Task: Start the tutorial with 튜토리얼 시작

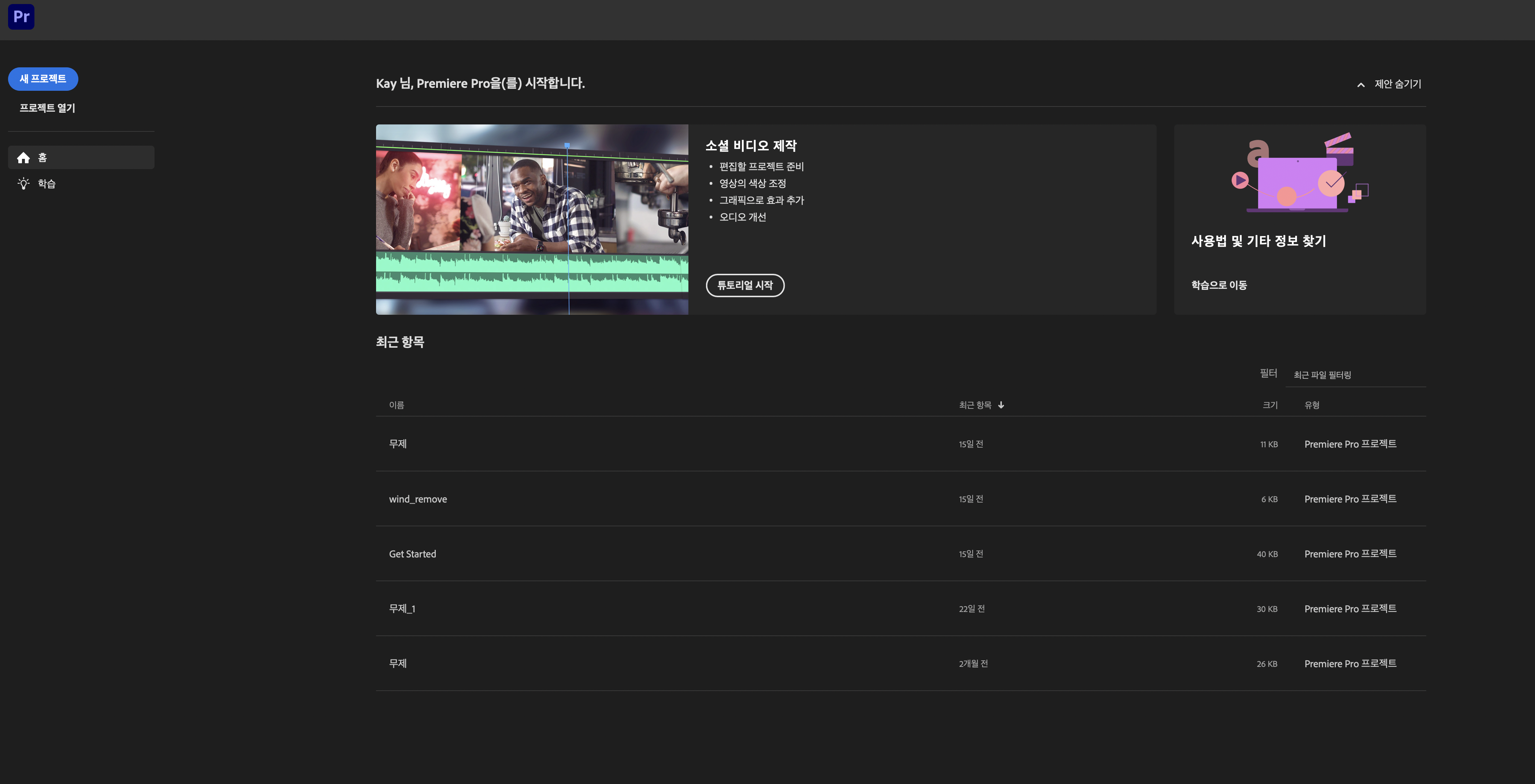Action: tap(745, 285)
